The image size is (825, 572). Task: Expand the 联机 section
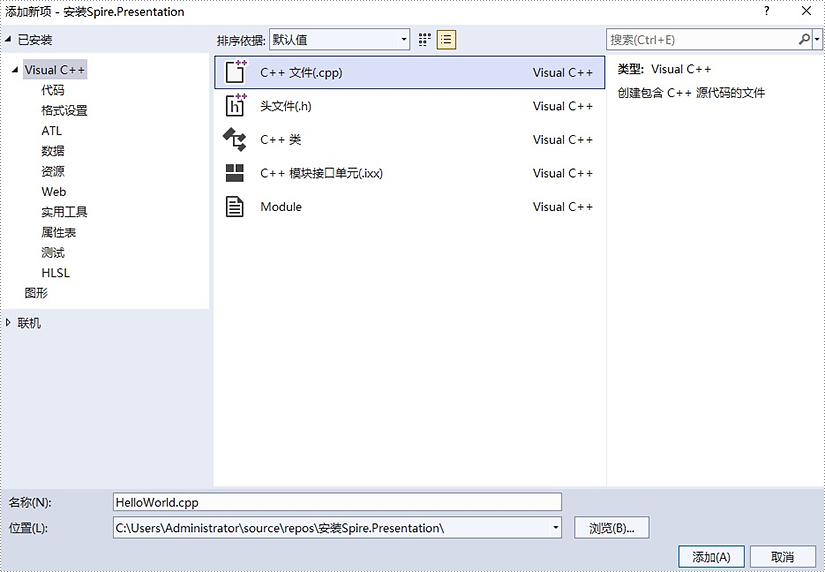point(8,323)
